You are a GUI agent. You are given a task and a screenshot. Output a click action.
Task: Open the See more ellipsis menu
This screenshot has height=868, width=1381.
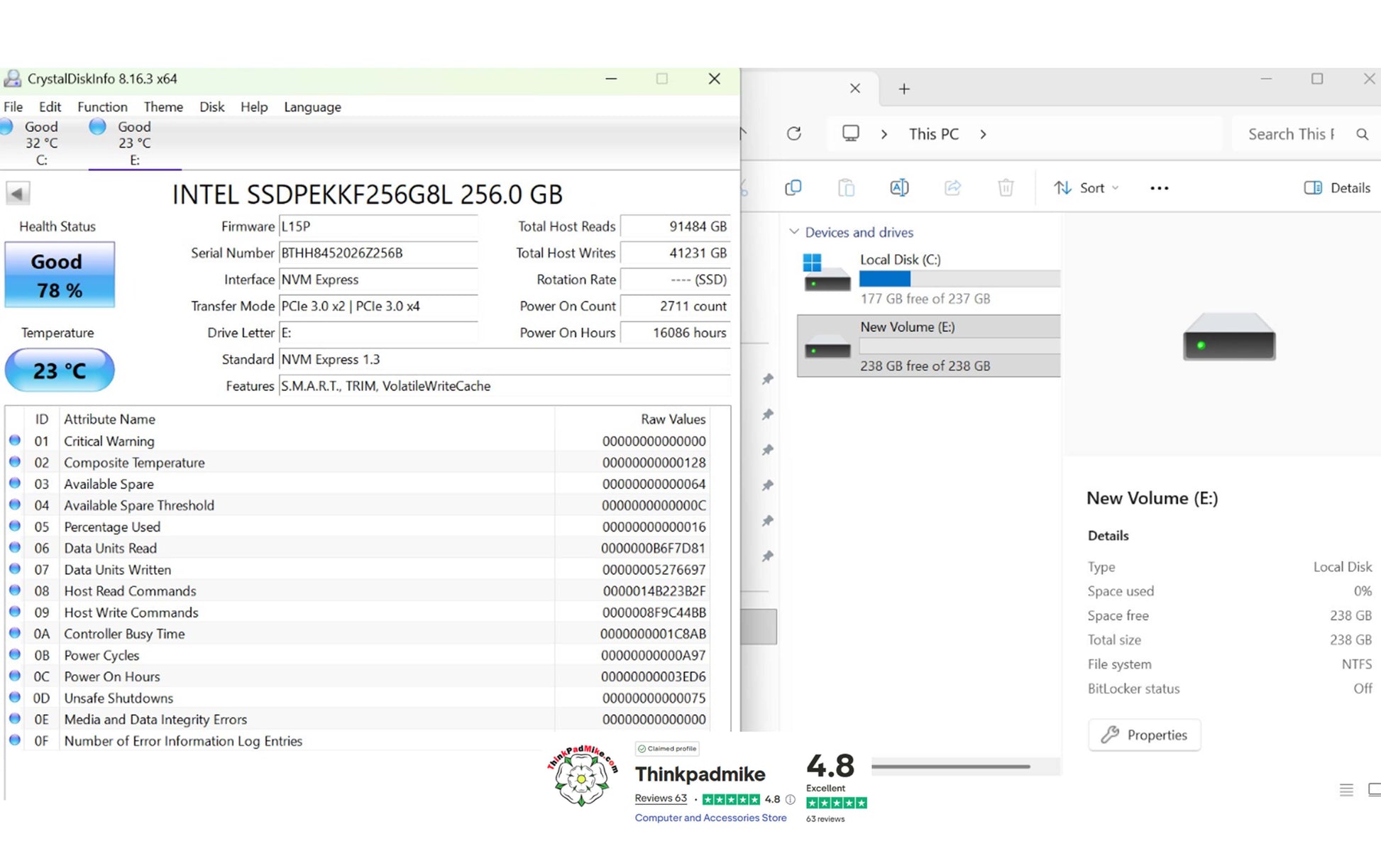coord(1159,188)
